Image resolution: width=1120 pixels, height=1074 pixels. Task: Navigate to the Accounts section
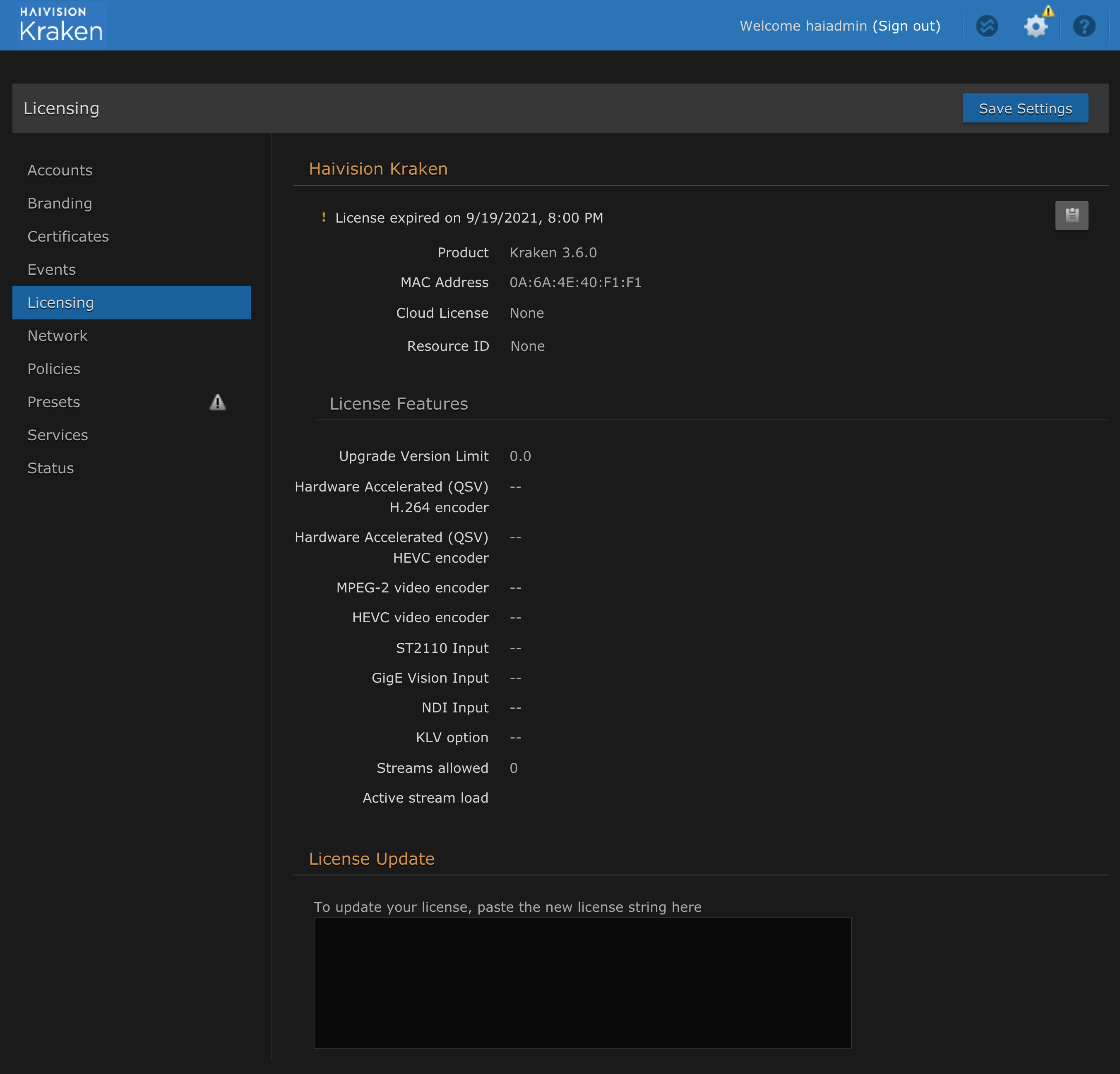[x=60, y=170]
